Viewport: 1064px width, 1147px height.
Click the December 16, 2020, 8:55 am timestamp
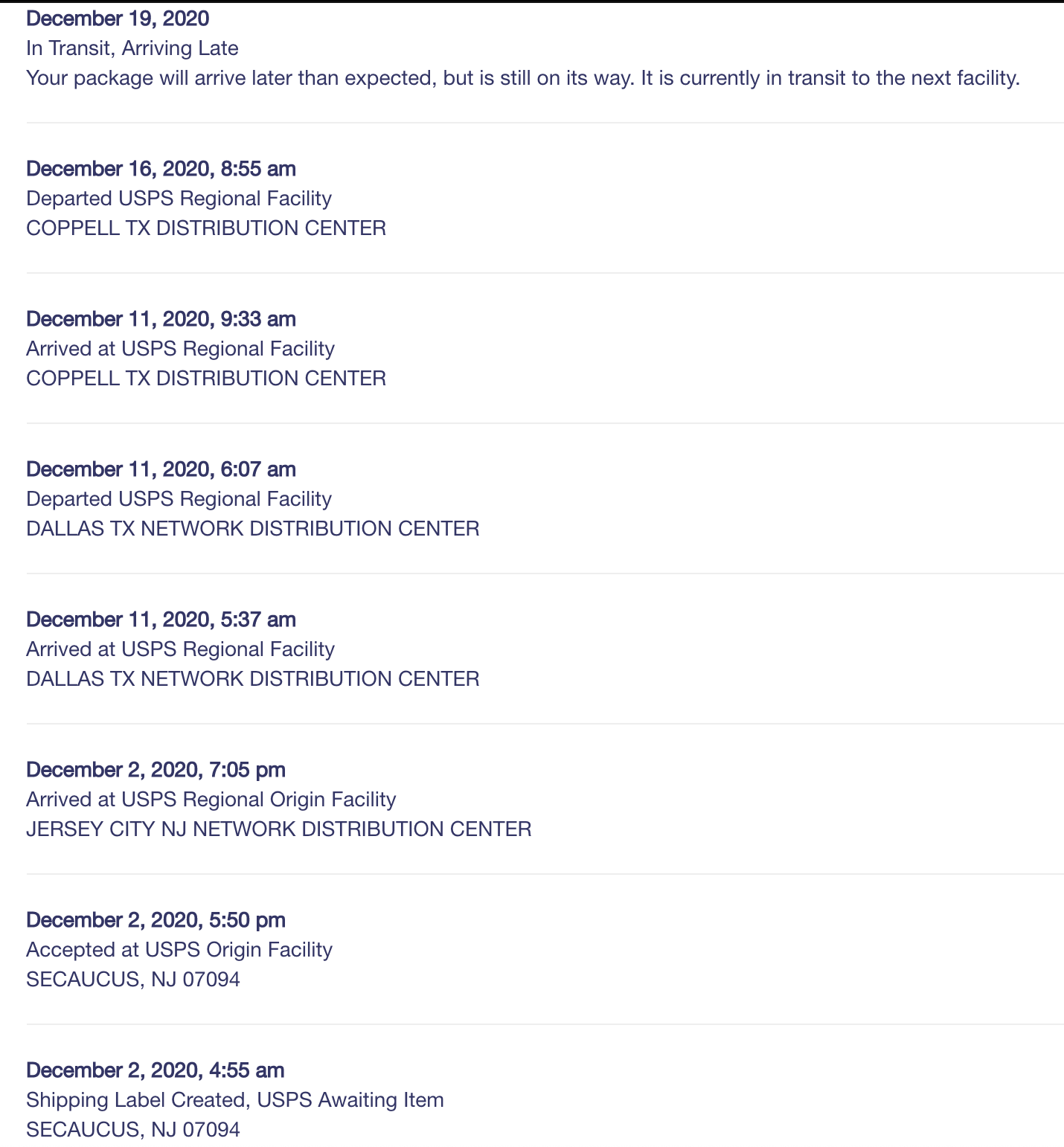click(x=161, y=169)
